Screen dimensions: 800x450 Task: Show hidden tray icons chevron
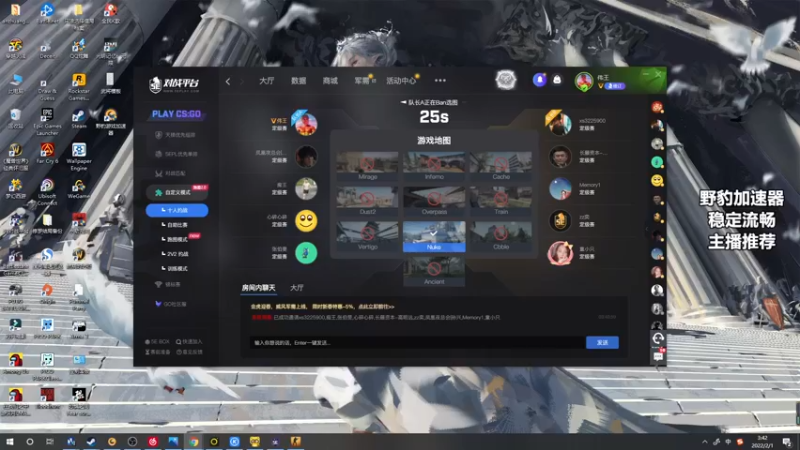(x=705, y=442)
